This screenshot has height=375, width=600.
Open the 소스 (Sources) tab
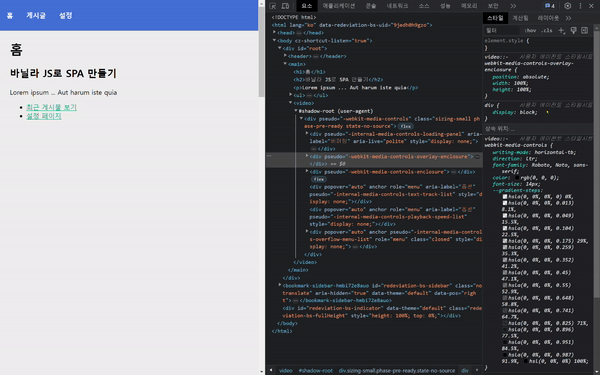tap(424, 6)
